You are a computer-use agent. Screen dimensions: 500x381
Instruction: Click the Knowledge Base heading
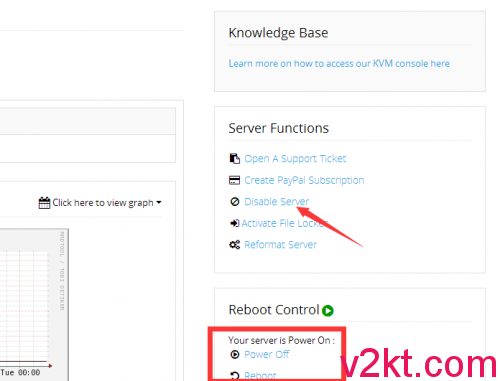tap(278, 33)
